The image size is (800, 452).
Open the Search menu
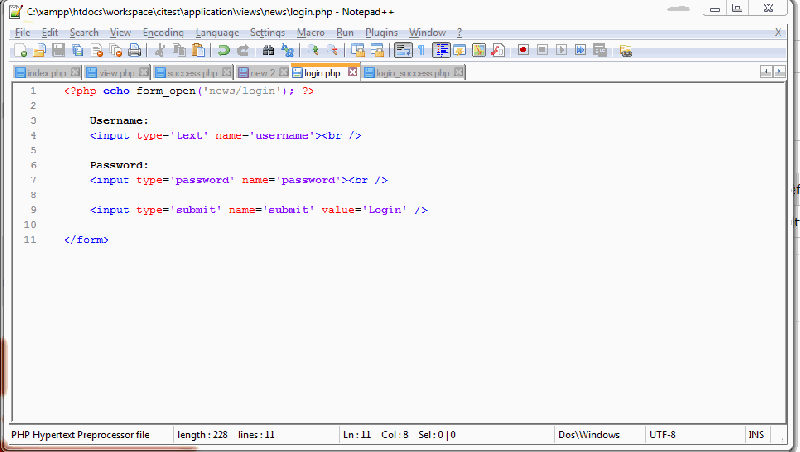pos(84,33)
